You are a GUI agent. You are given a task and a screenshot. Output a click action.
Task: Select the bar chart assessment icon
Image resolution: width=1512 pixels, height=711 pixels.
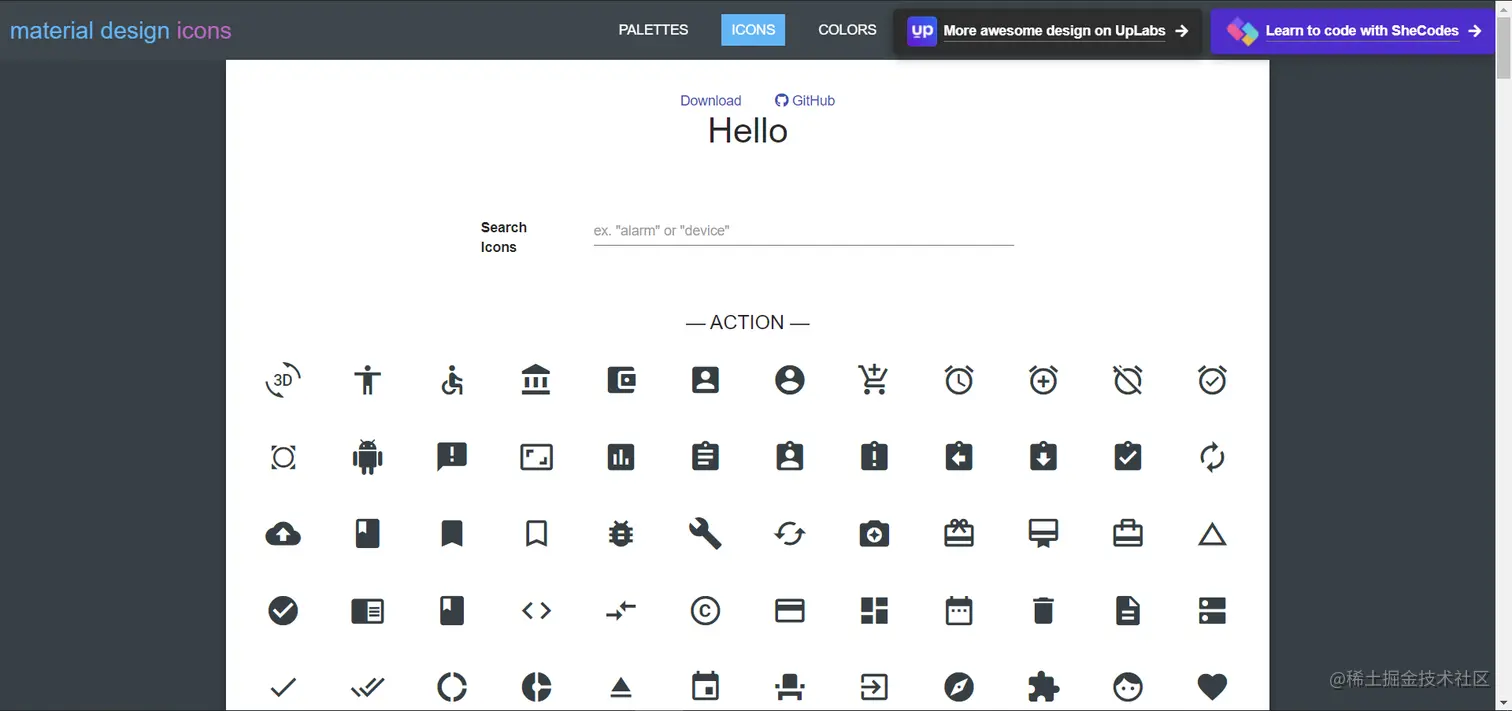[x=621, y=457]
